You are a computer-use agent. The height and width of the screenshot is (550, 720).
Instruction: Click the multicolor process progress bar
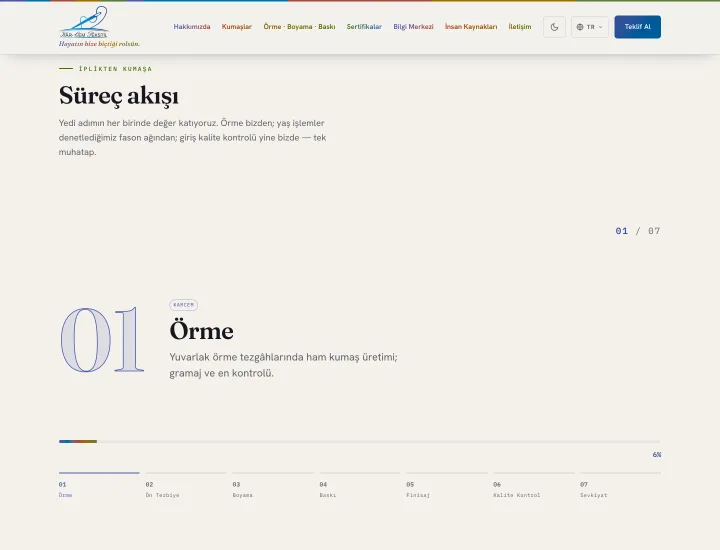(x=360, y=442)
